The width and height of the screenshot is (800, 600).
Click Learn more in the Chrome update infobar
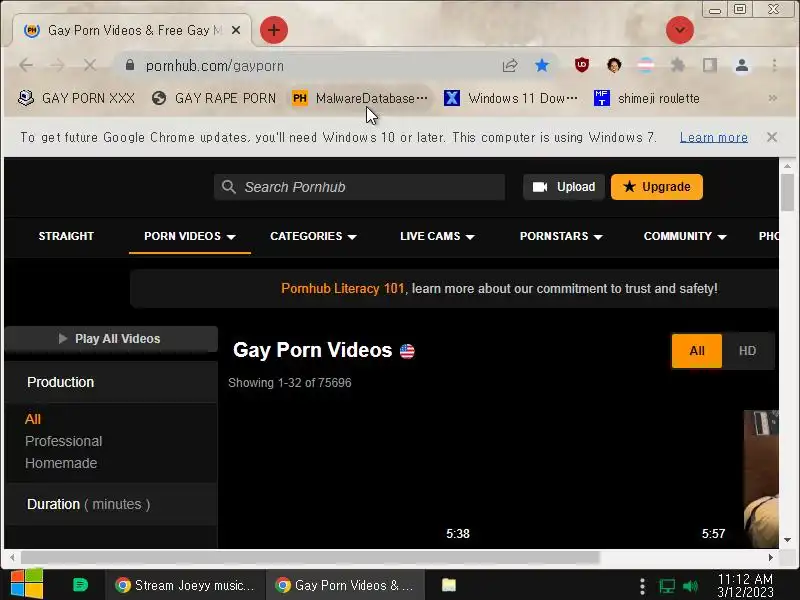click(x=714, y=137)
